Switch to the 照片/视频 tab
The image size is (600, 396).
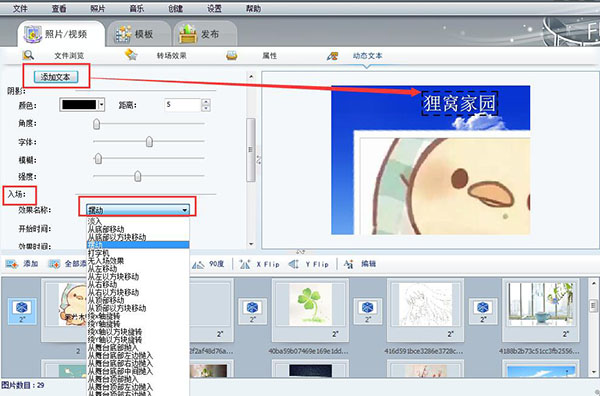(61, 34)
